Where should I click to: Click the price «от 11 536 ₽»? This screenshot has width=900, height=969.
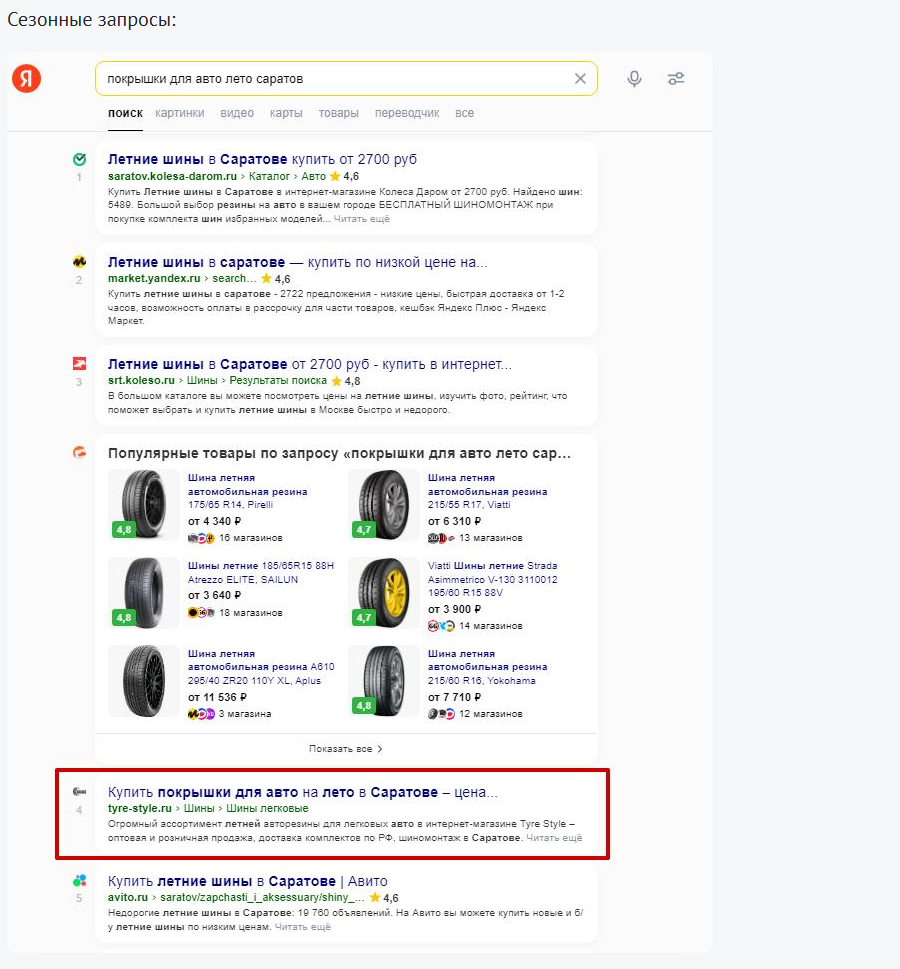[218, 697]
